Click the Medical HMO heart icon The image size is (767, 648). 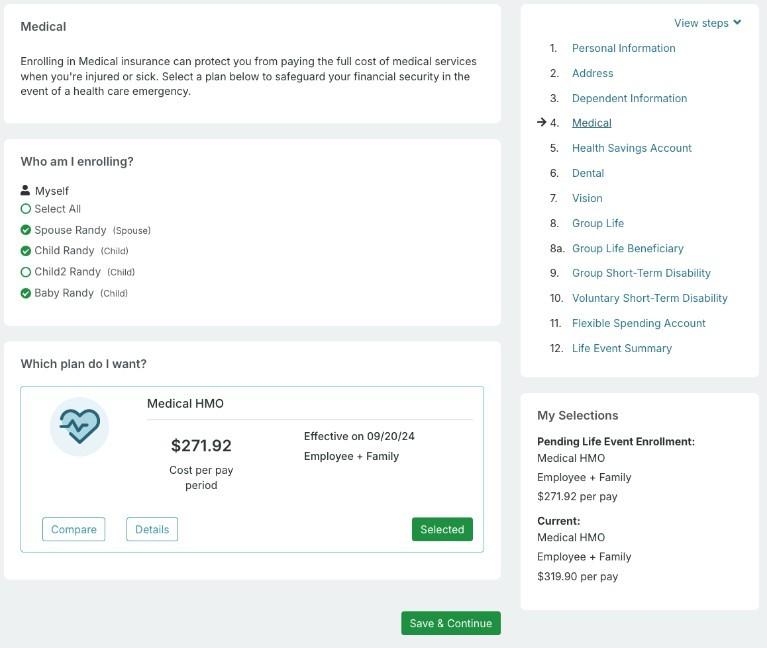[79, 427]
